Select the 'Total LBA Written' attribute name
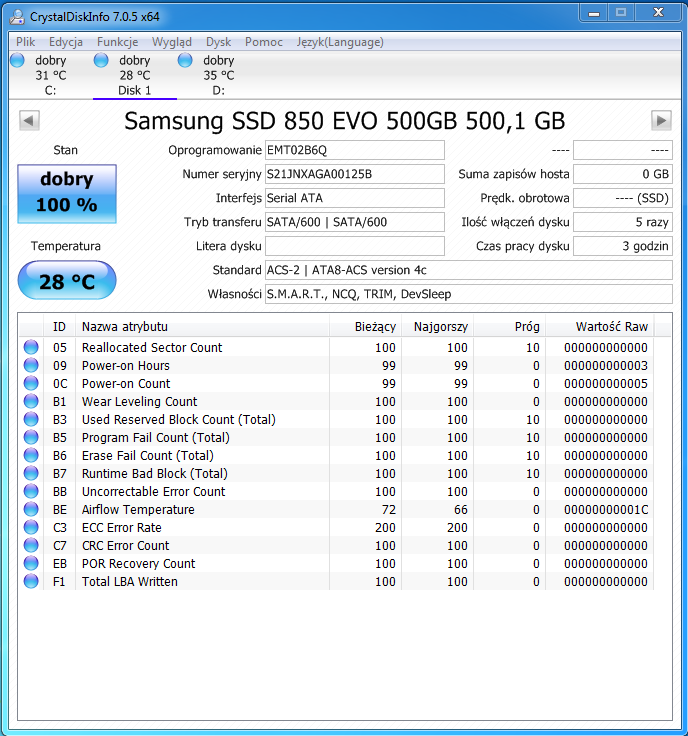 (x=130, y=582)
